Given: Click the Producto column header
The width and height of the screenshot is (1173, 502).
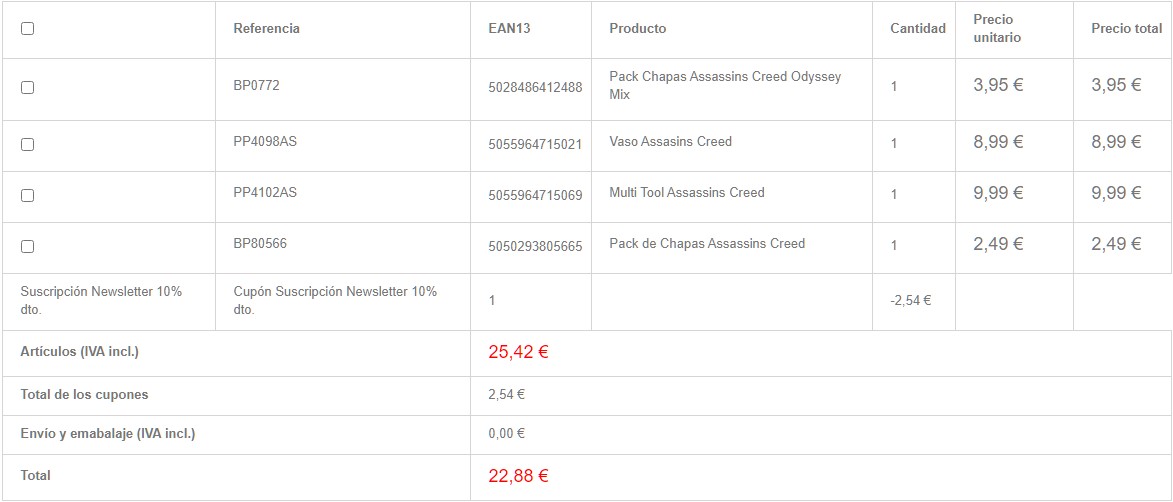Looking at the screenshot, I should click(637, 29).
